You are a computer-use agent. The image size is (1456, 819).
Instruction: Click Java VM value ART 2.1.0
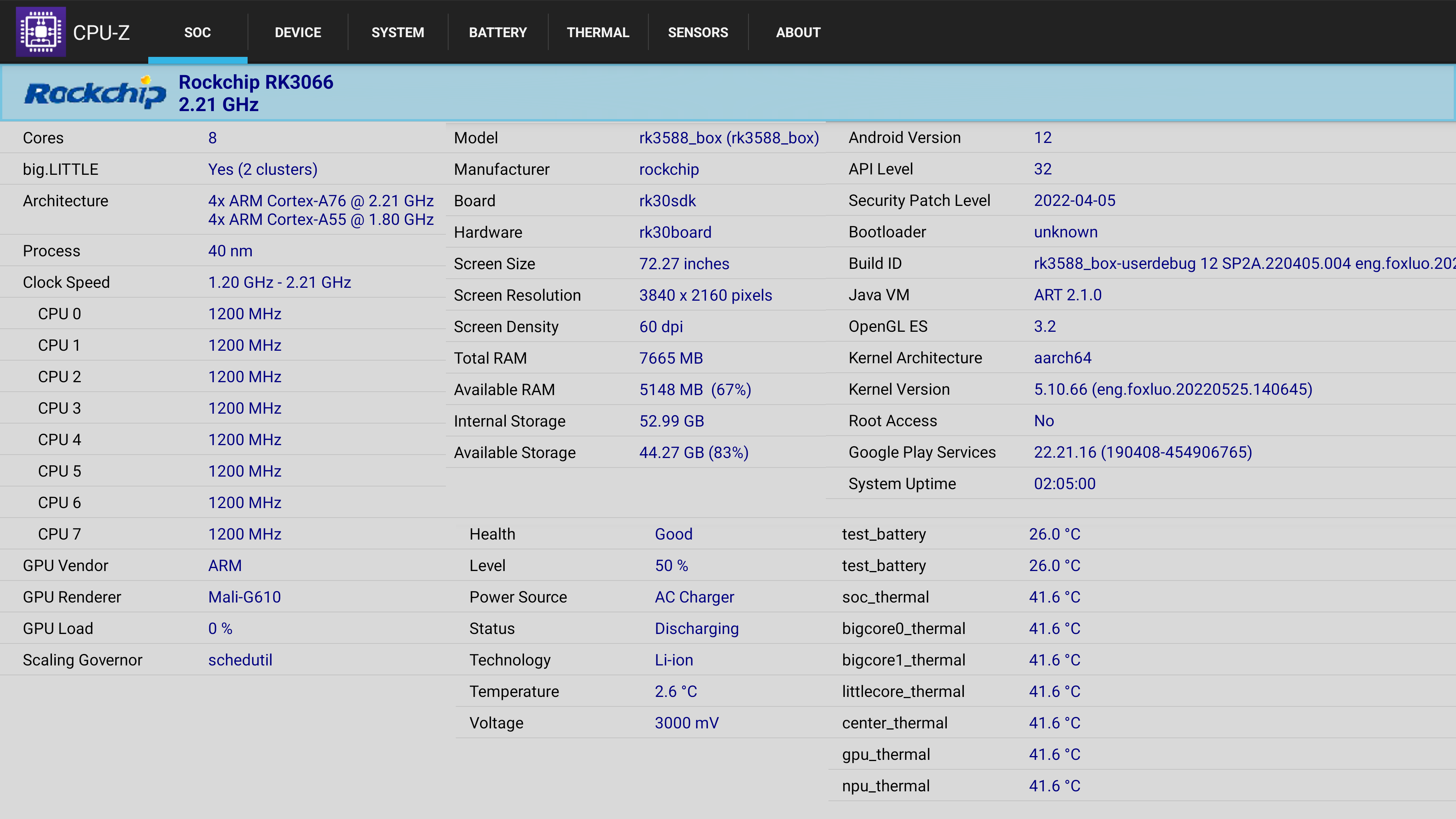1068,295
